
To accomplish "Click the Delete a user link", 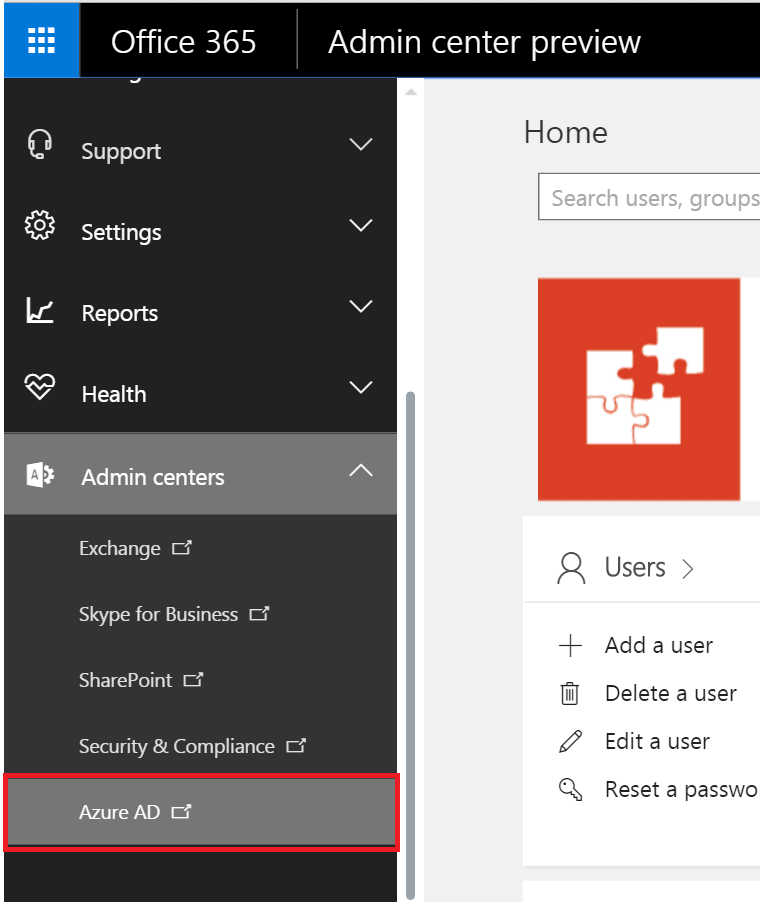I will [671, 693].
